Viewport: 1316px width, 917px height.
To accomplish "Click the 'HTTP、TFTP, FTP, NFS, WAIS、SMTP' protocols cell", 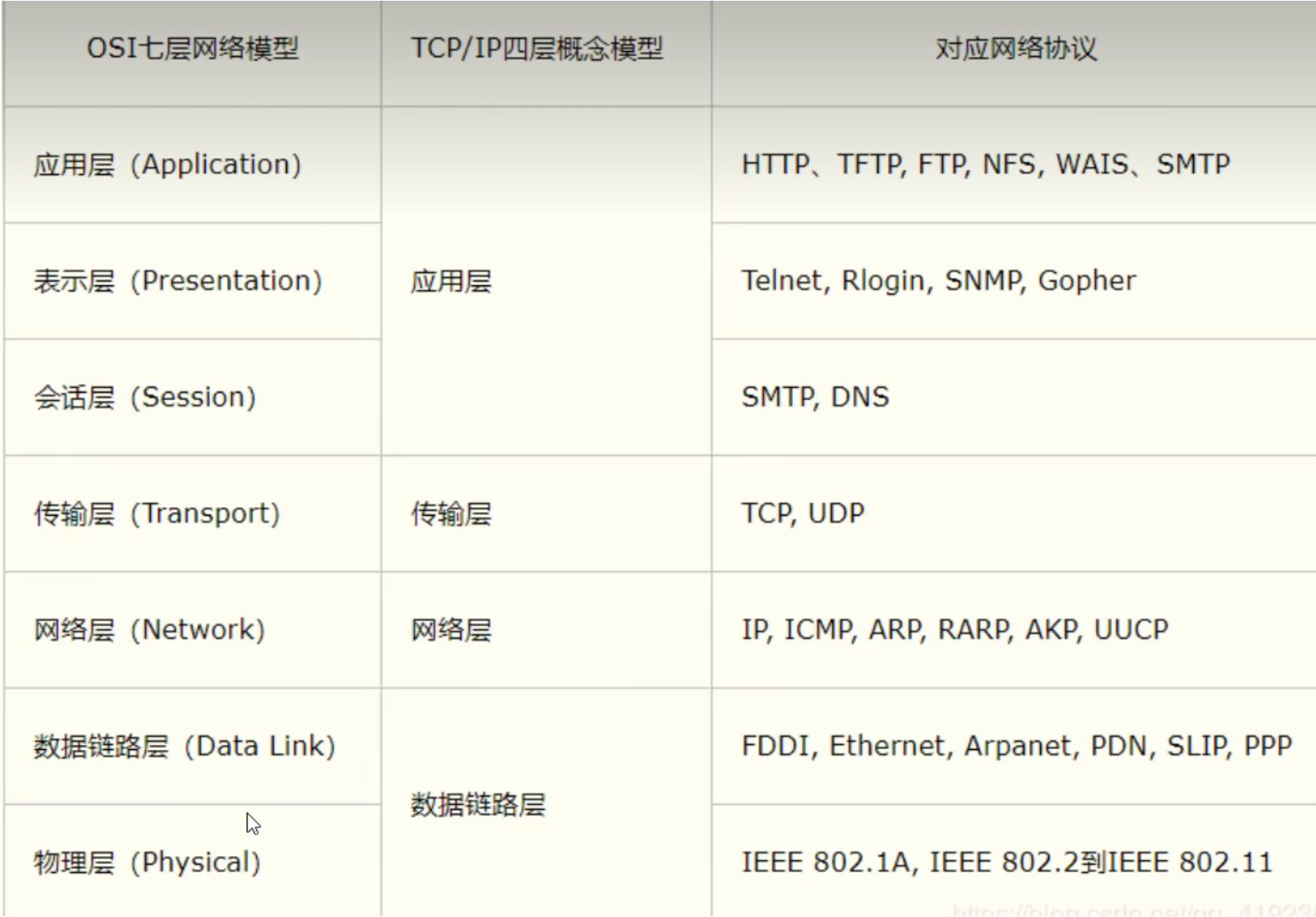I will 1014,165.
